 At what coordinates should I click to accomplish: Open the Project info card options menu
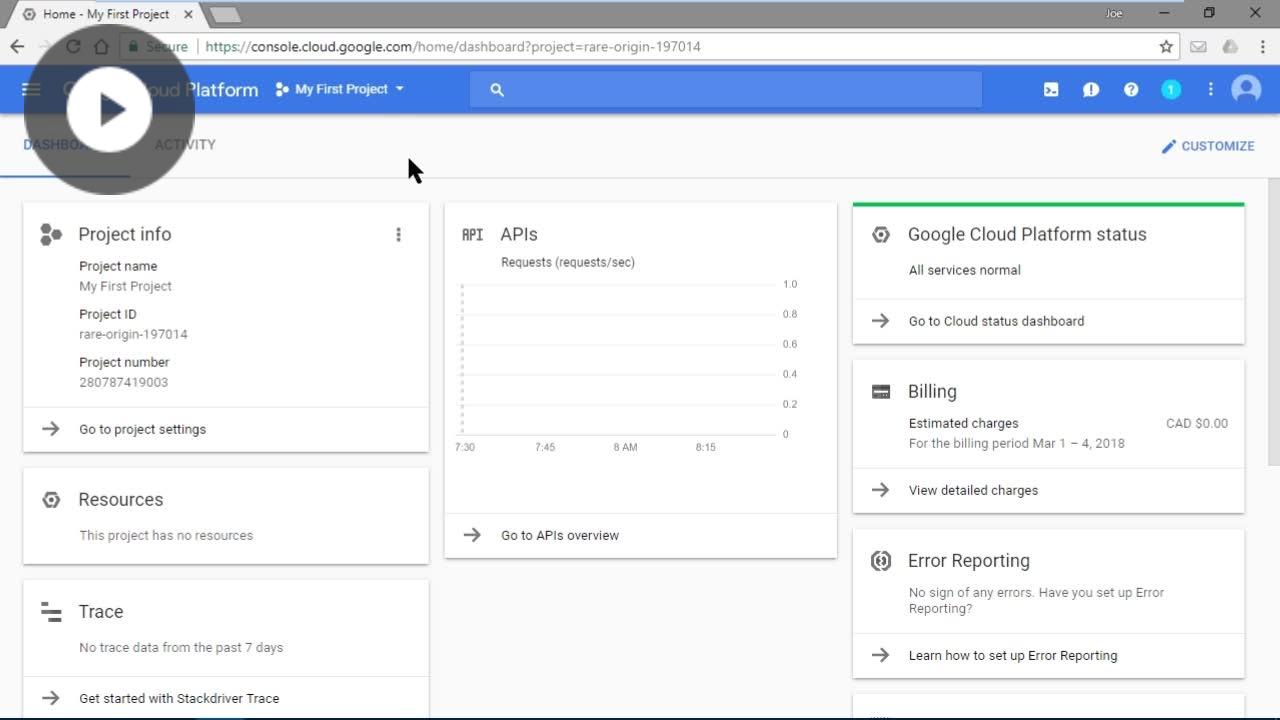coord(398,234)
